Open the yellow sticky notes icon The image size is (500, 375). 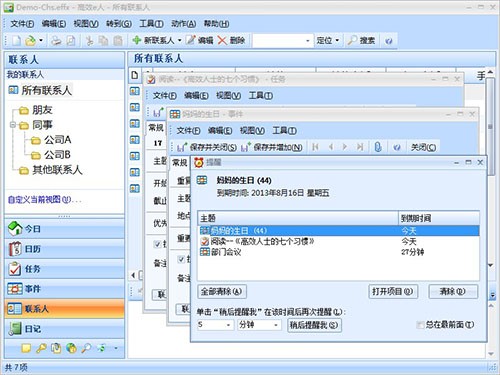pos(26,348)
